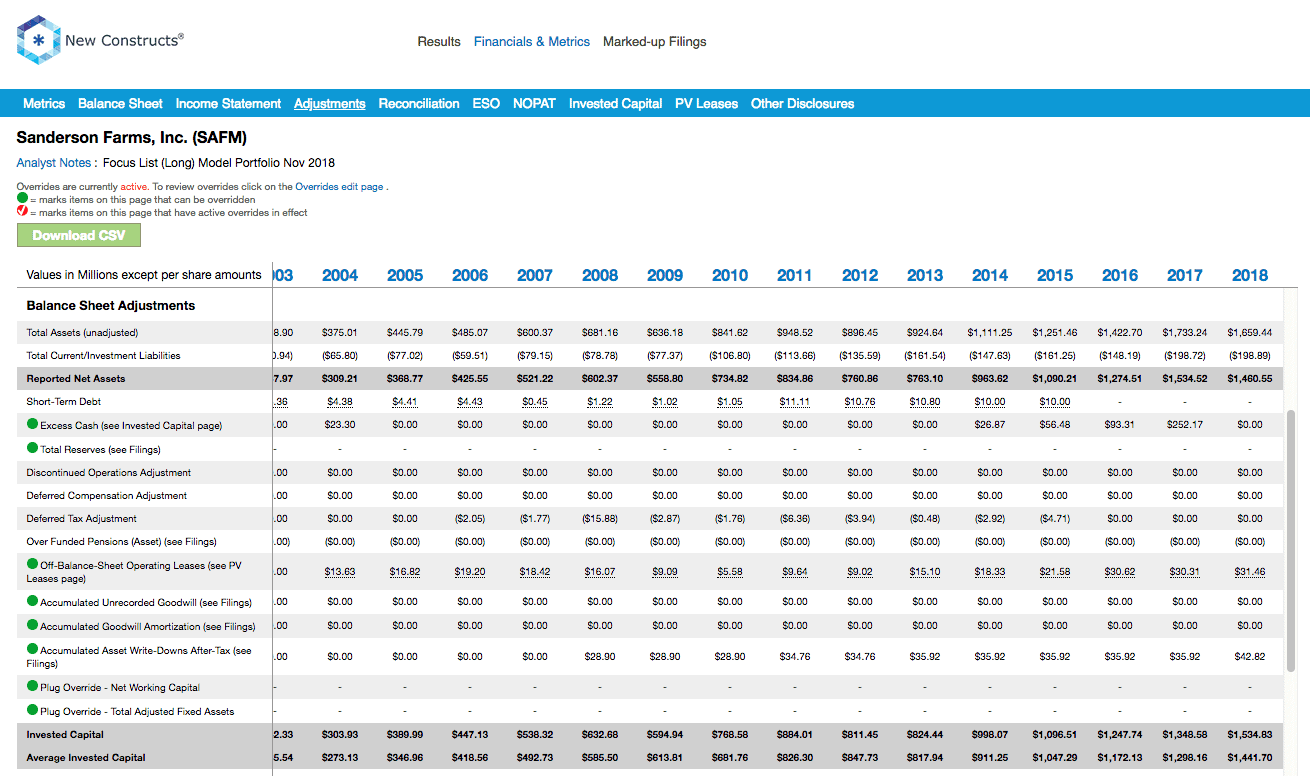Image resolution: width=1310 pixels, height=776 pixels.
Task: Select 2010 Total Current/Investment Liabilities ($106.80)
Action: 730,355
